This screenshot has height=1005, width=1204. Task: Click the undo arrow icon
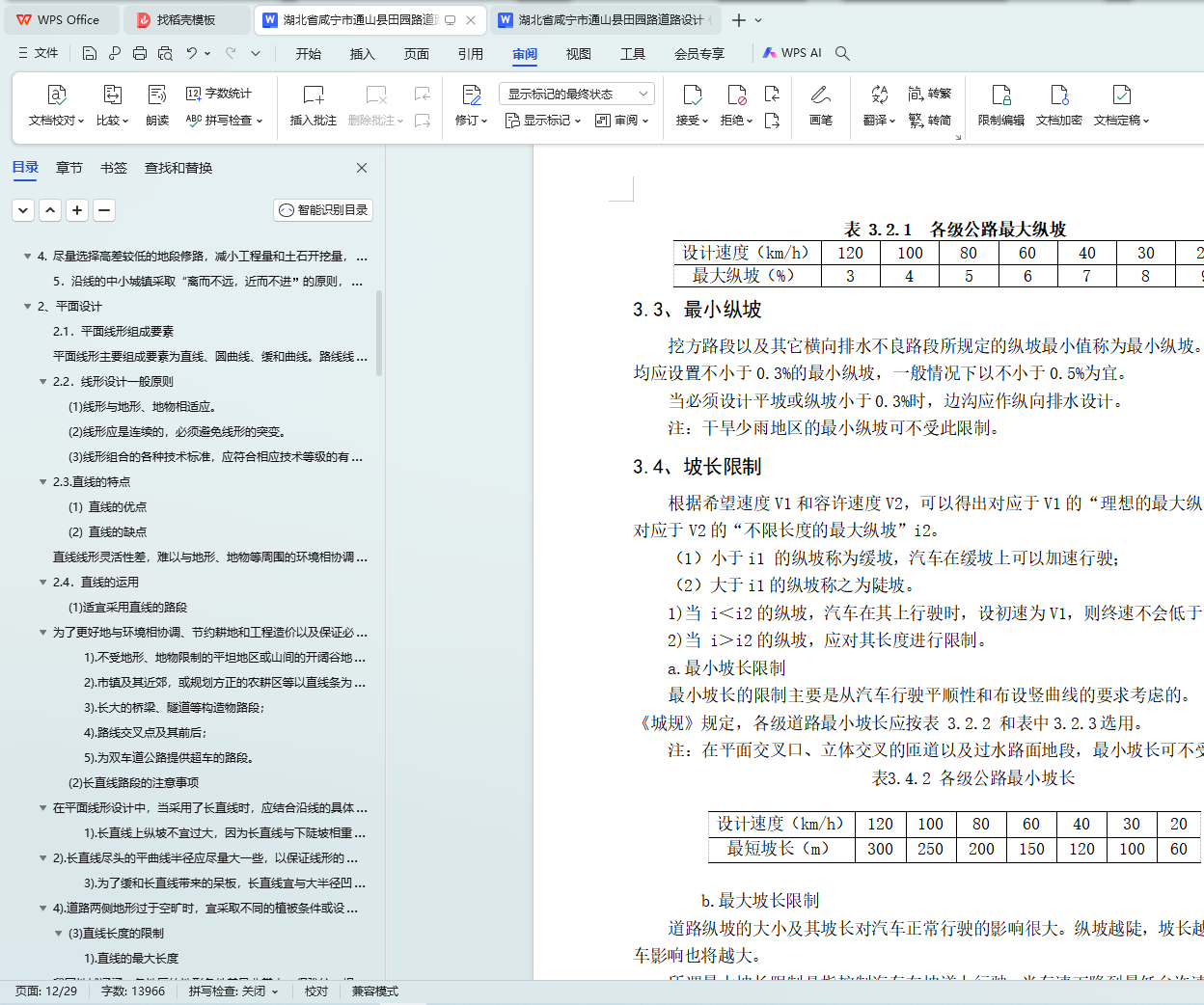coord(191,53)
